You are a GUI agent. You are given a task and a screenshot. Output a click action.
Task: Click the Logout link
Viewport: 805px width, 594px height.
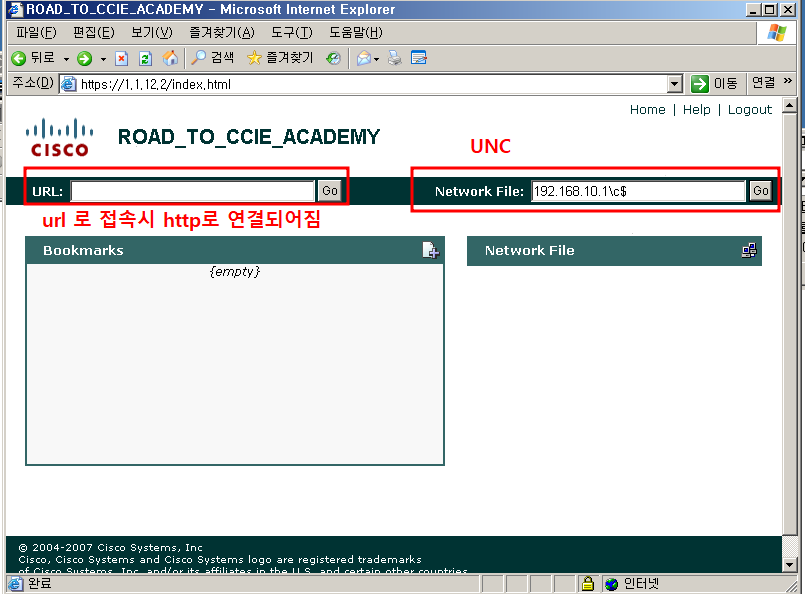click(x=750, y=110)
